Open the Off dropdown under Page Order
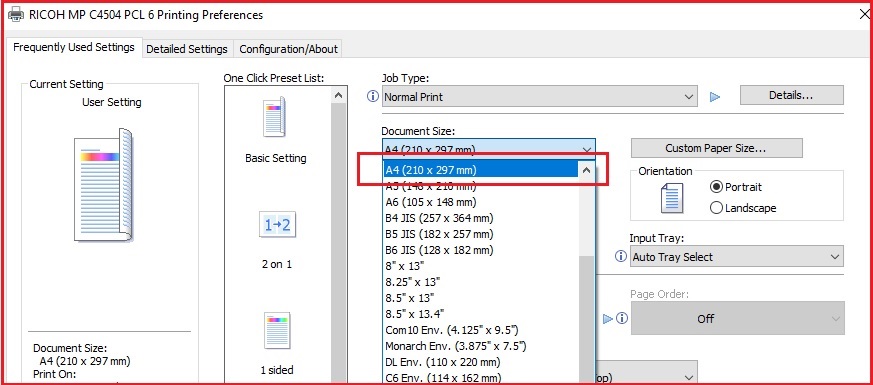Screen dimensions: 873x385 tap(737, 318)
